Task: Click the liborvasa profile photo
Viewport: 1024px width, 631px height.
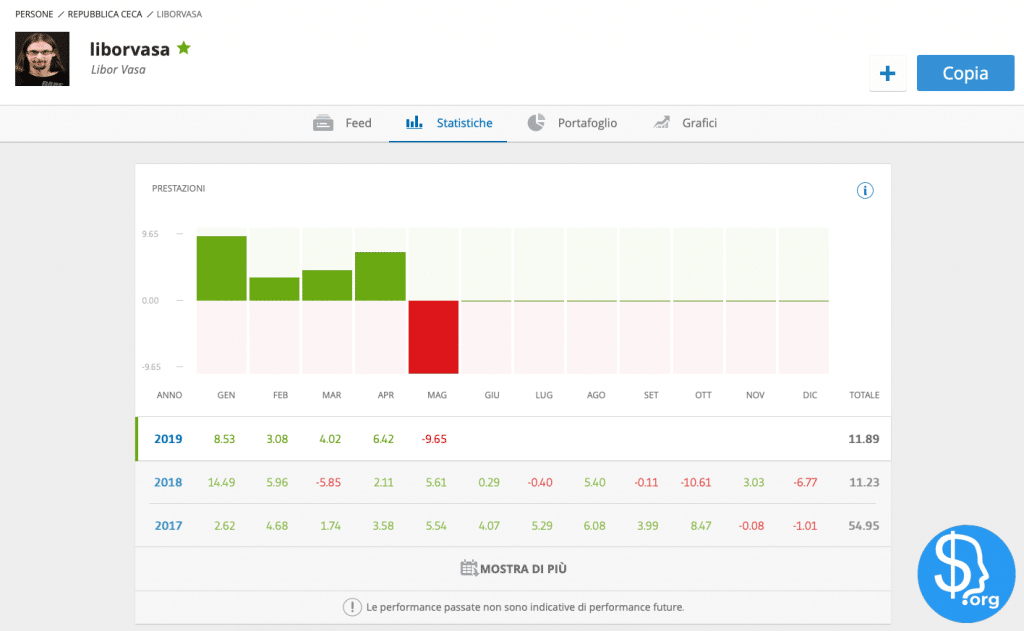Action: click(42, 59)
